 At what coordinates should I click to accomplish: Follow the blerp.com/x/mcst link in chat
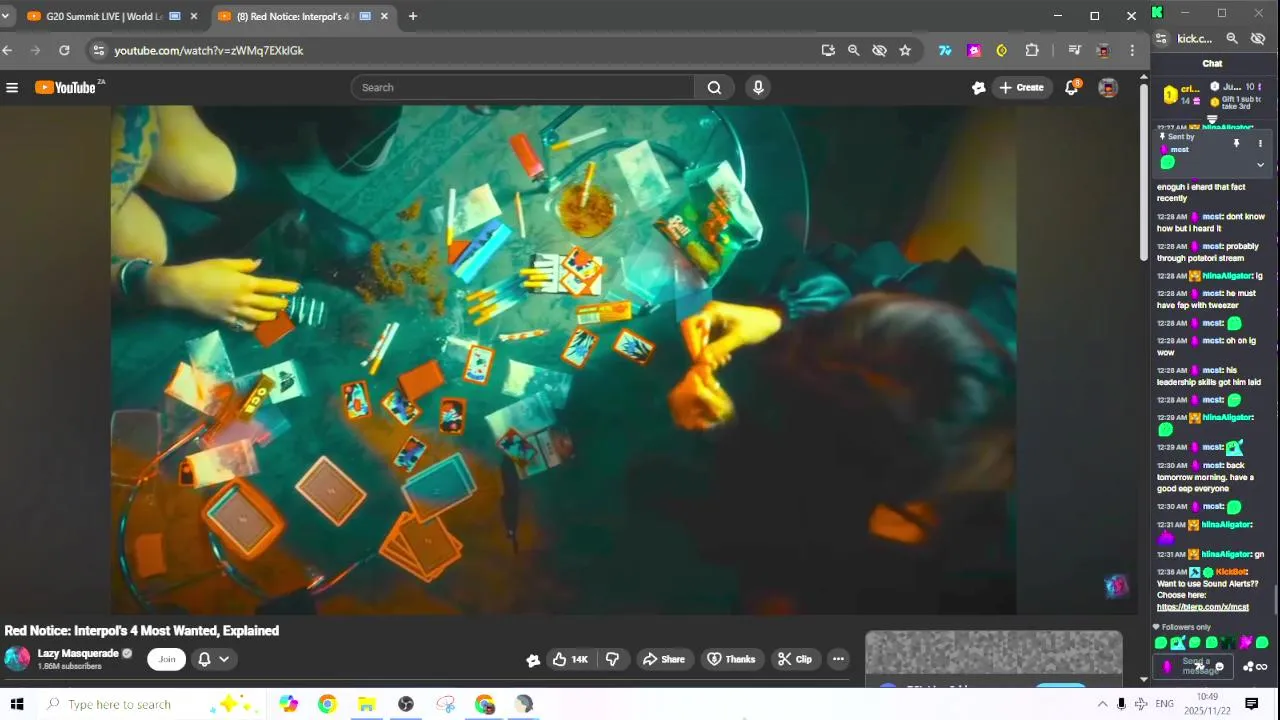tap(1202, 607)
